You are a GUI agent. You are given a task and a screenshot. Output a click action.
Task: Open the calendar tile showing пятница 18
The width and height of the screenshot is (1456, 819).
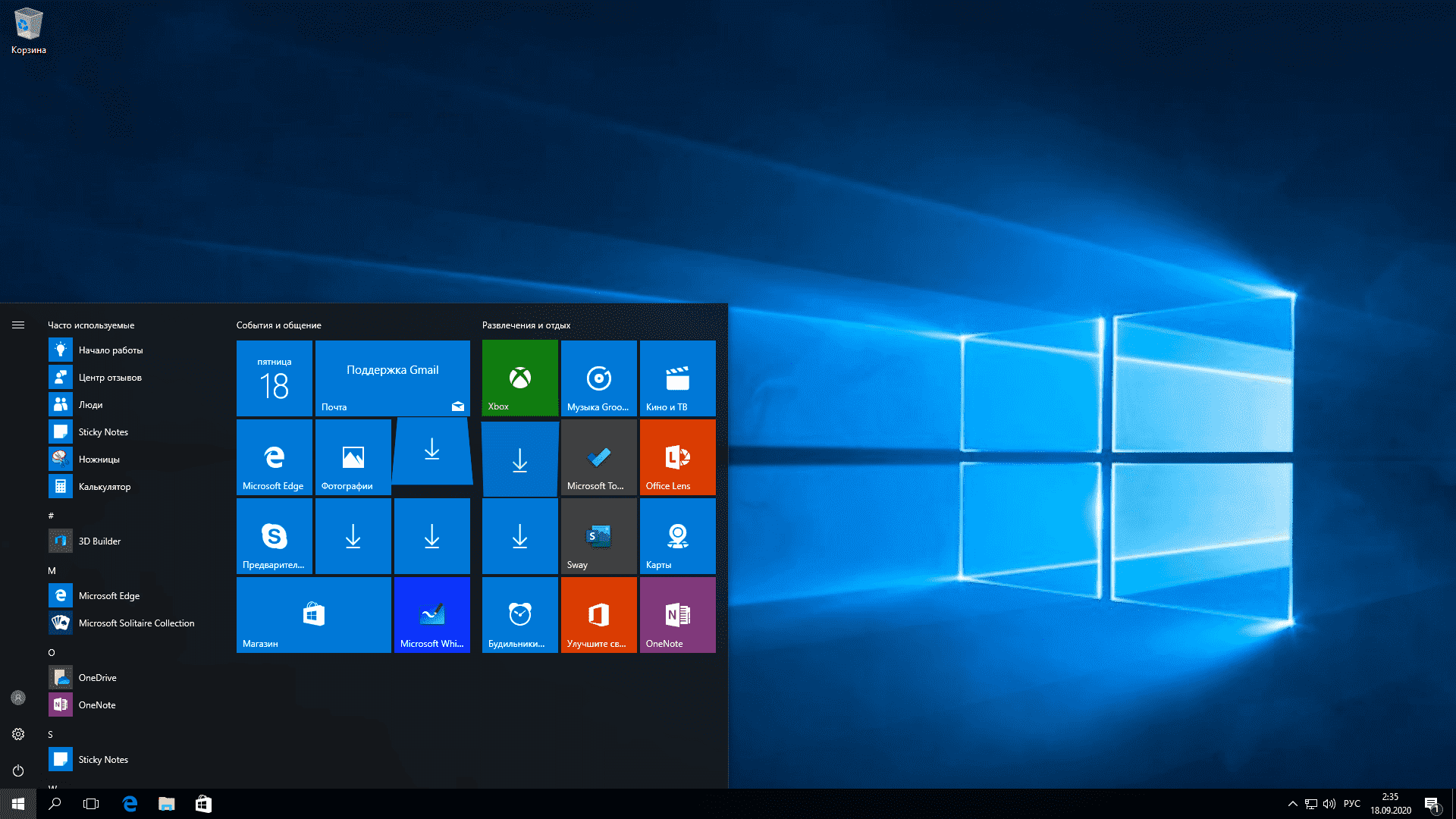click(x=275, y=378)
